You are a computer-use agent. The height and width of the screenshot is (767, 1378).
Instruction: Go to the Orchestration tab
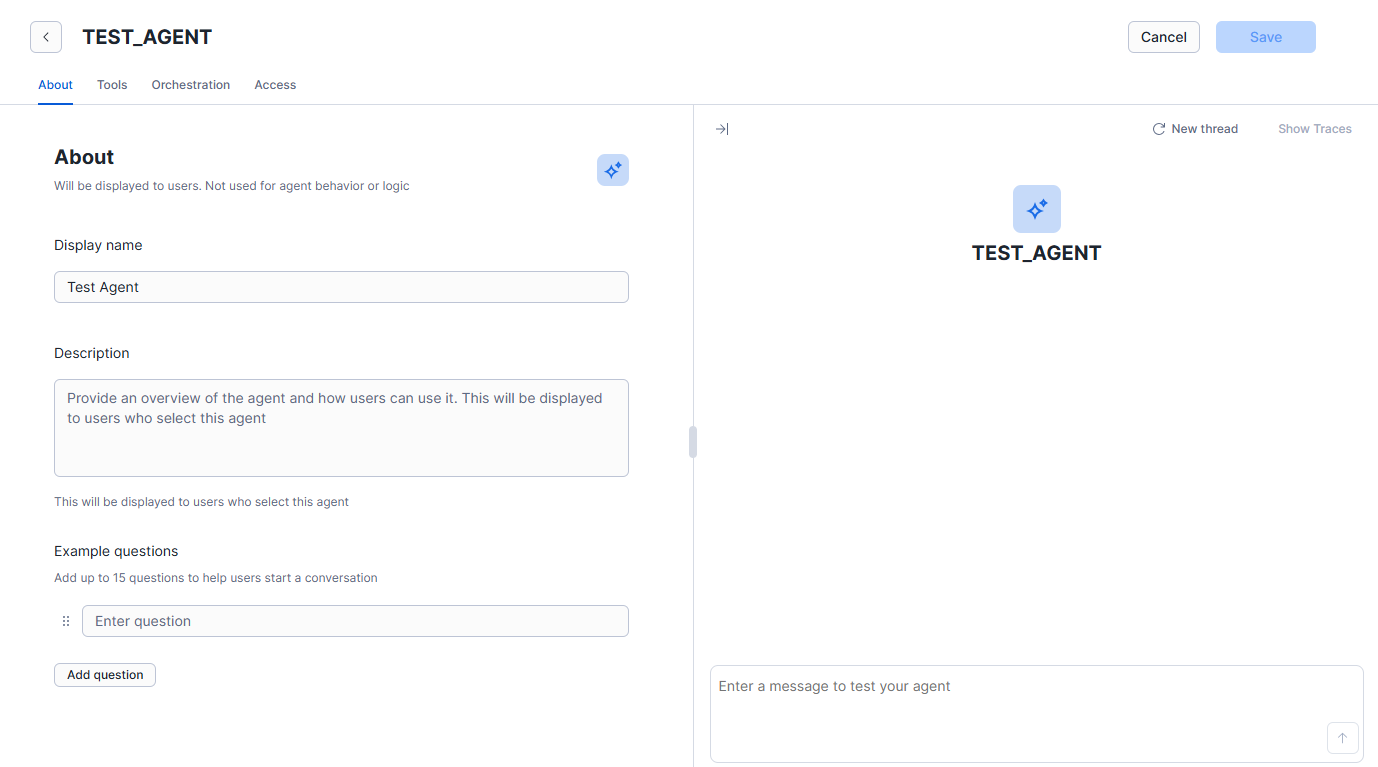pos(191,85)
